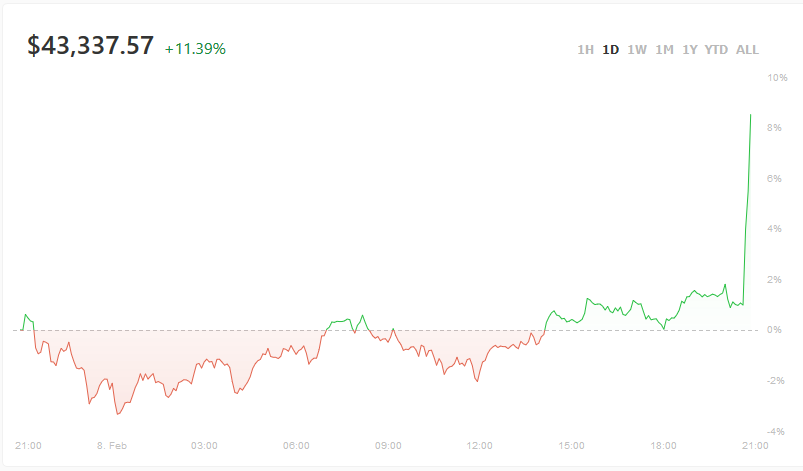Screen dimensions: 803x471
Task: Click the +11.39% change indicator
Action: coord(195,48)
